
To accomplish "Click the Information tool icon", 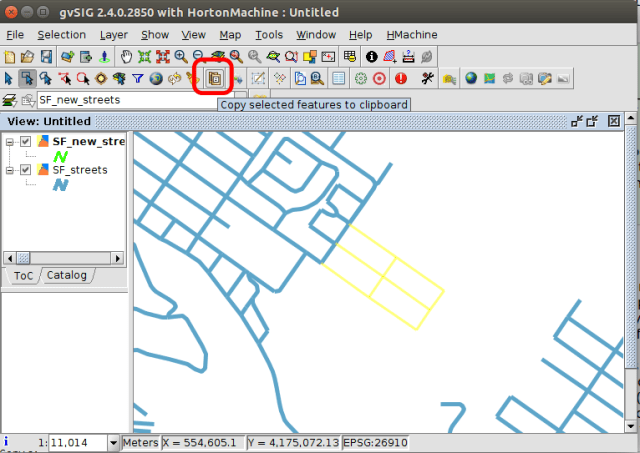I will click(x=372, y=56).
